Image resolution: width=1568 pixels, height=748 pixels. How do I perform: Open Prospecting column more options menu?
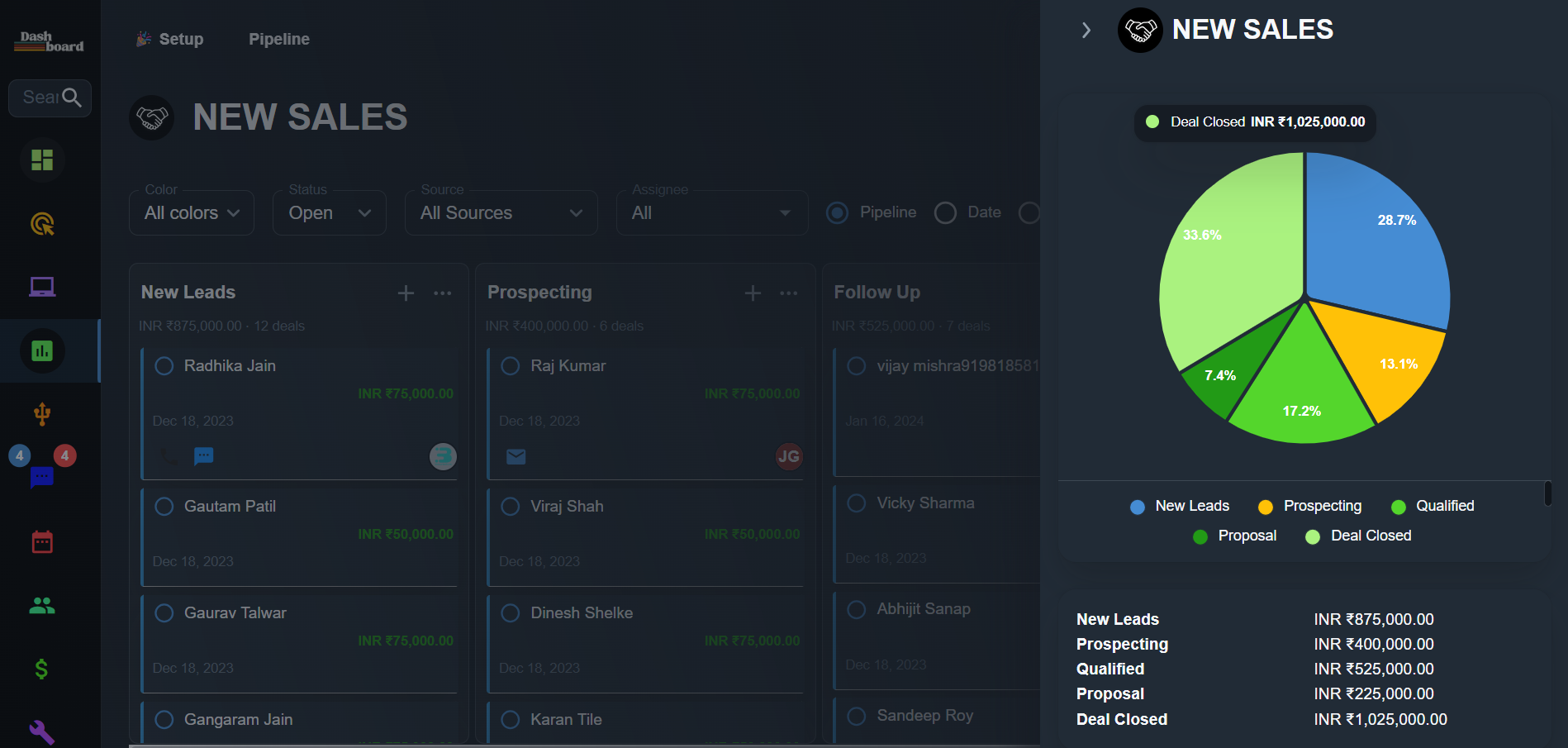tap(789, 293)
